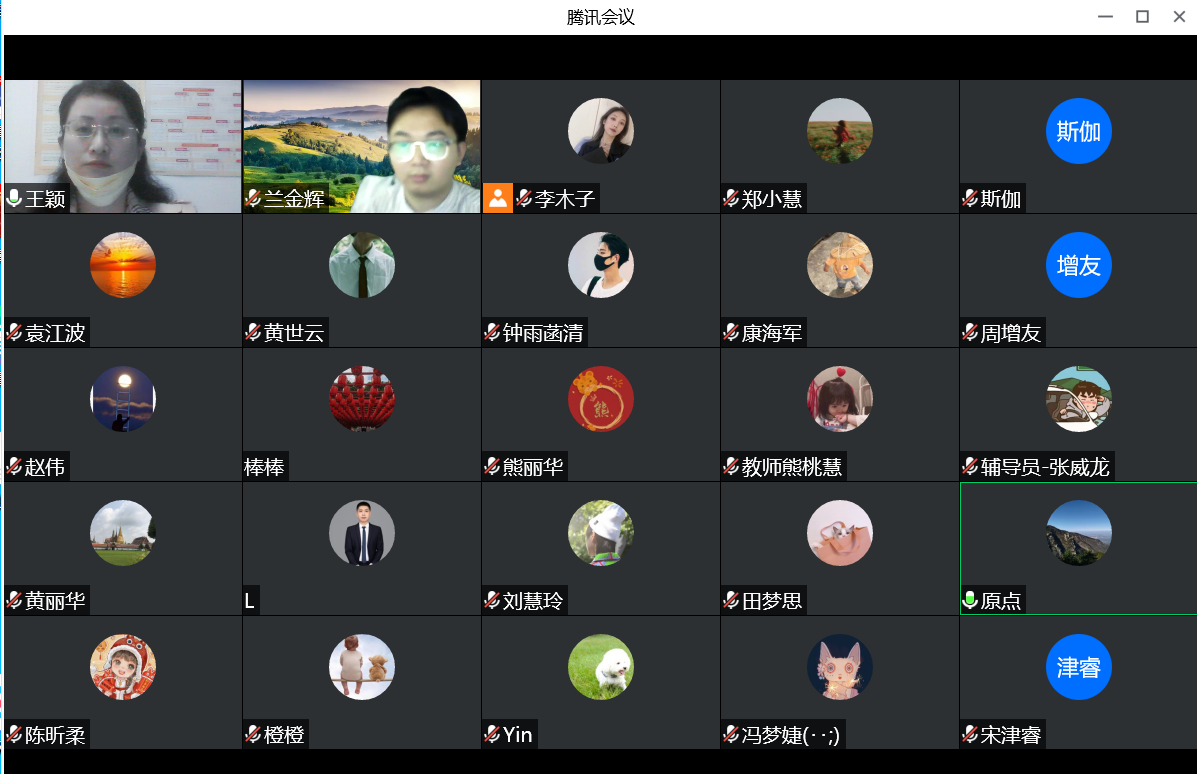Select the blue 津睿 avatar circle

1078,667
